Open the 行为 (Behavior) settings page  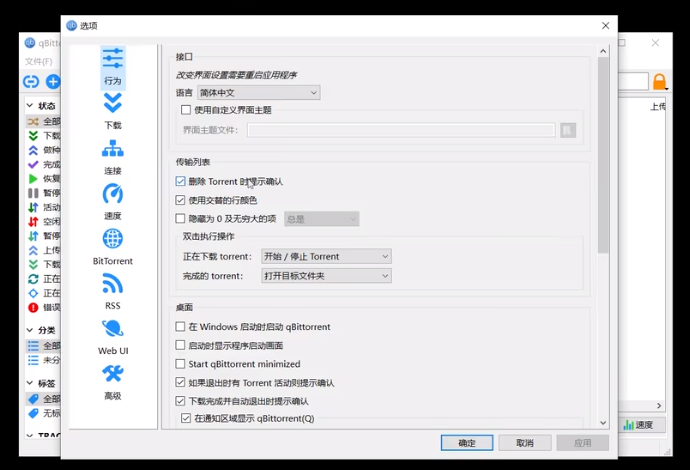point(113,67)
